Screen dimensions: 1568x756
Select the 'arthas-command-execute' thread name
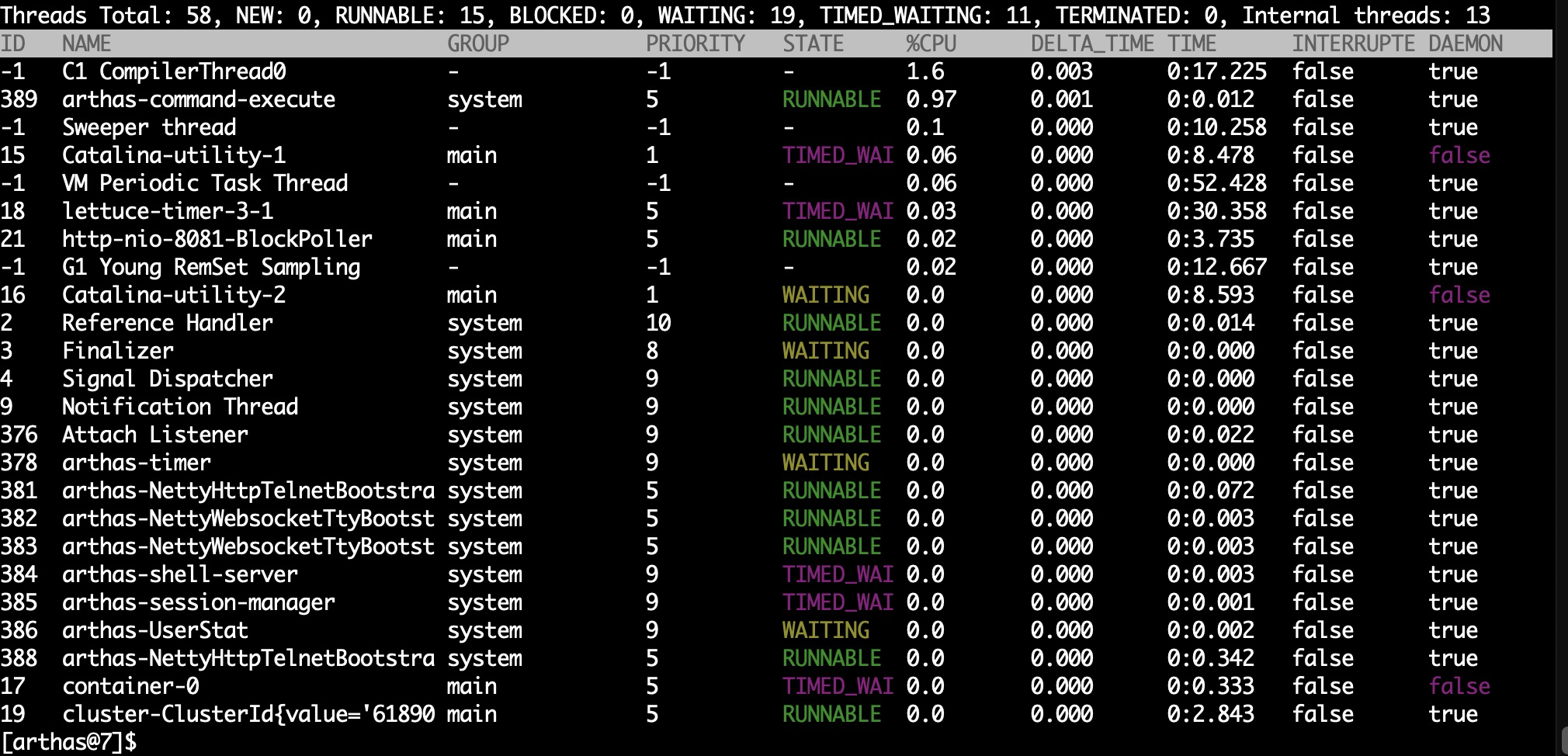(x=199, y=99)
